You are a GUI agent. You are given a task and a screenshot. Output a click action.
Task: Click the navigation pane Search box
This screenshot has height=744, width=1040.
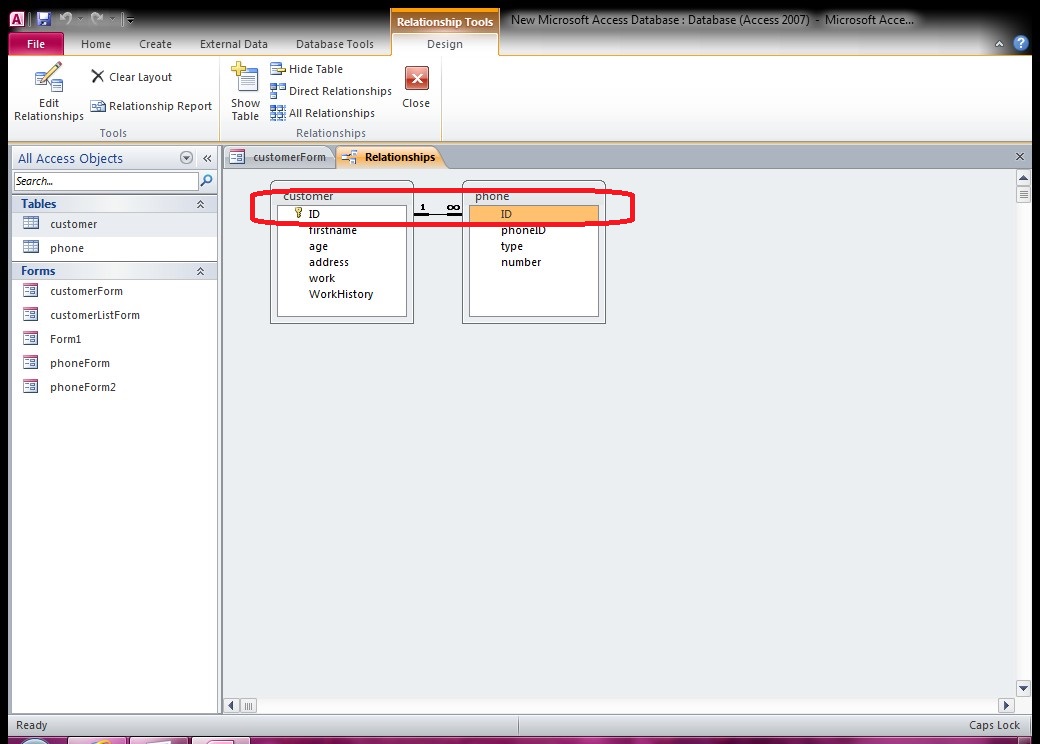pos(105,181)
